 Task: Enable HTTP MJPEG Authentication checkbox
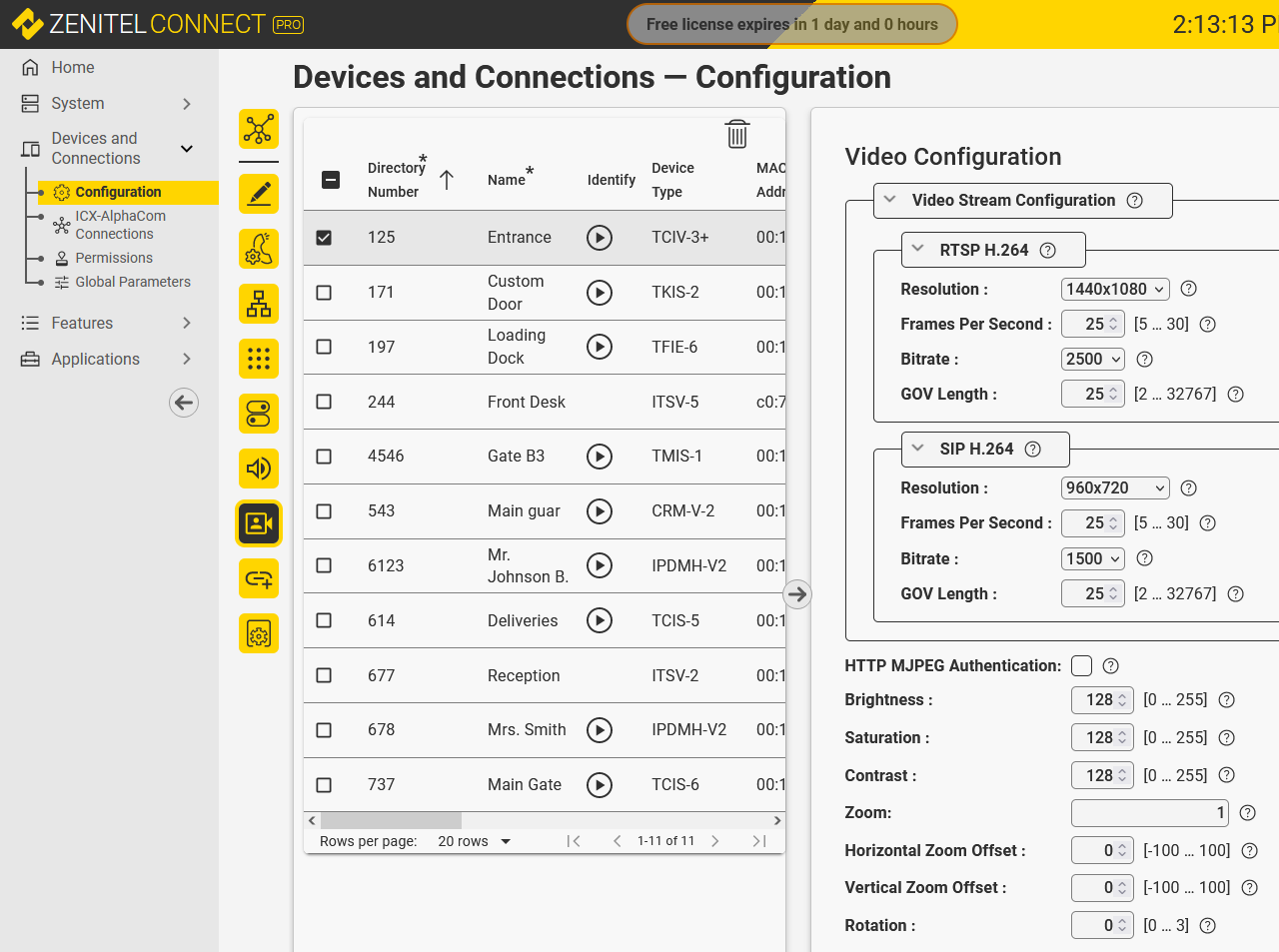pos(1081,665)
